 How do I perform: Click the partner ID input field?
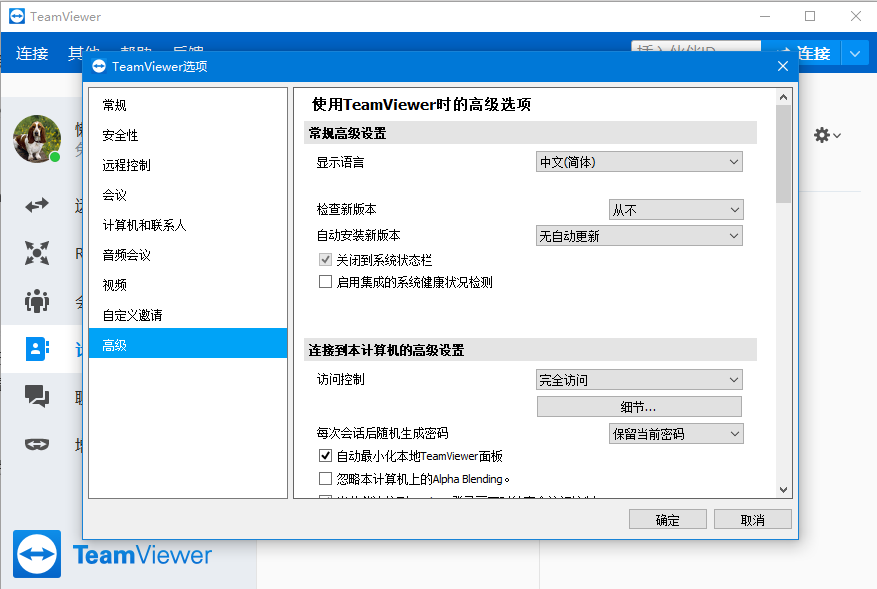pos(696,46)
